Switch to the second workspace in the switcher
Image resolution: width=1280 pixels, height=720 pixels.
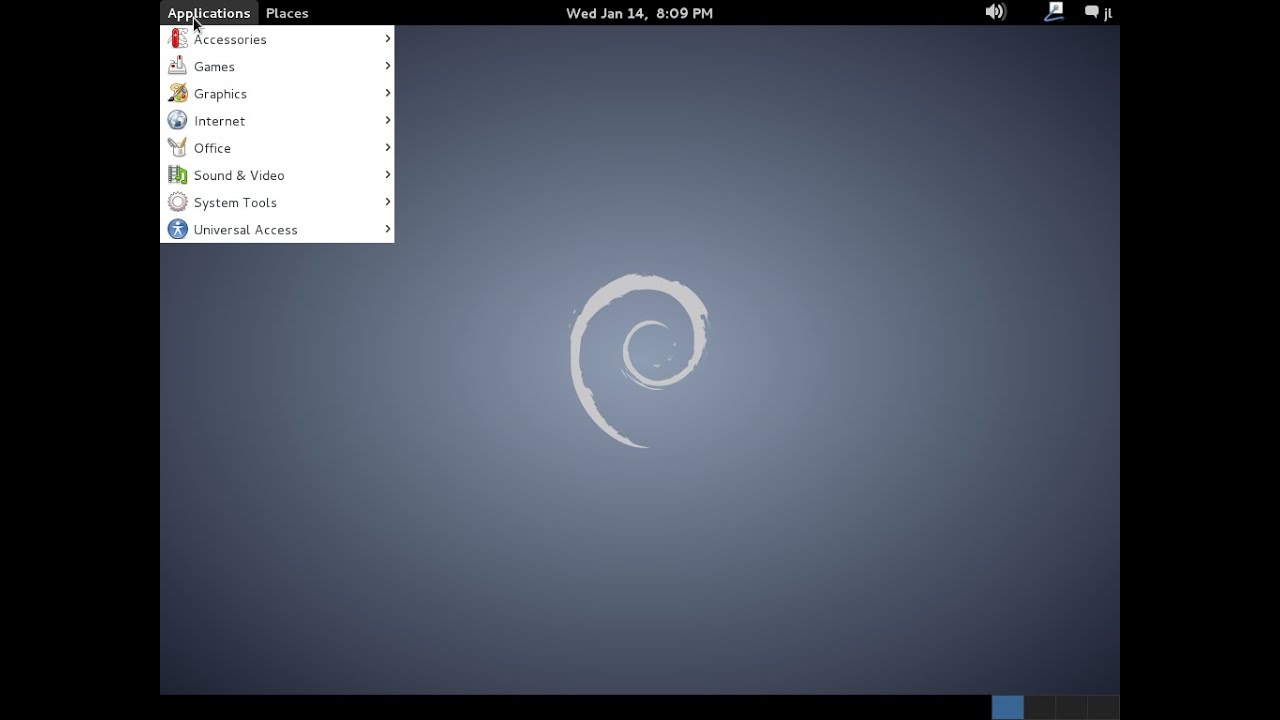1040,707
